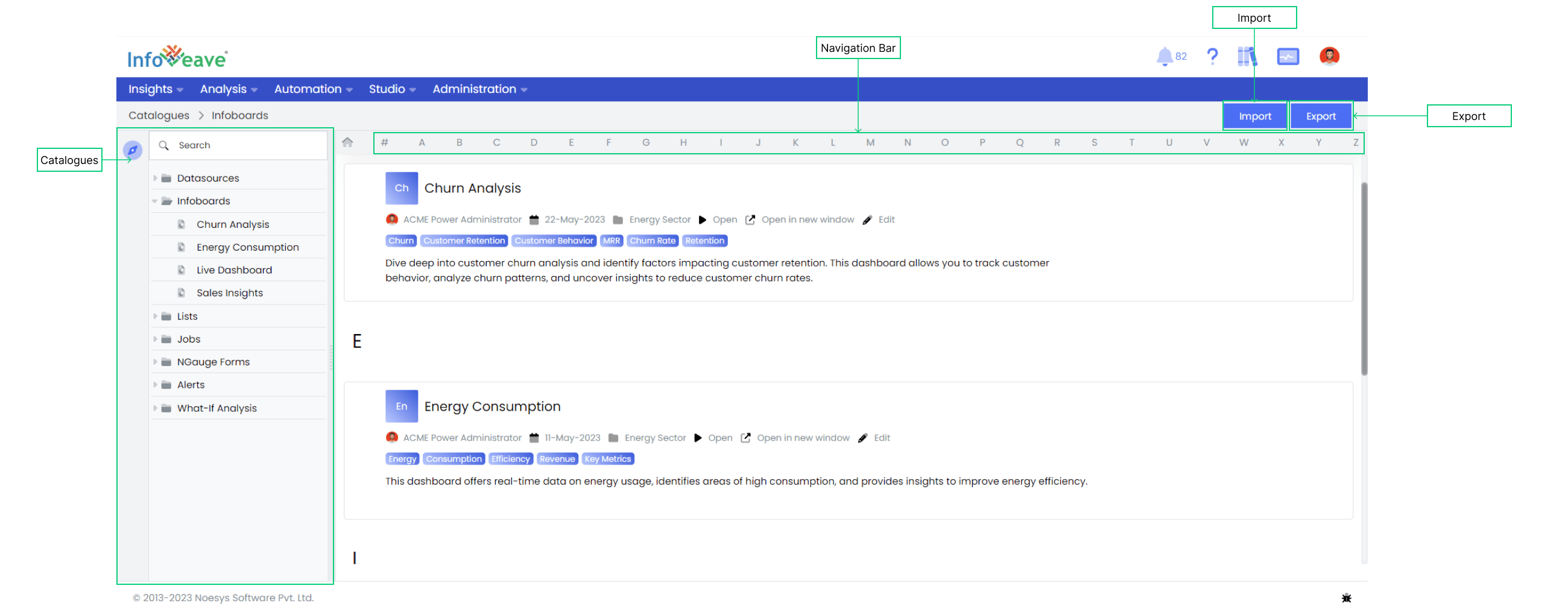The image size is (1568, 615).
Task: Jump to letter C in alphabet bar
Action: tap(496, 142)
